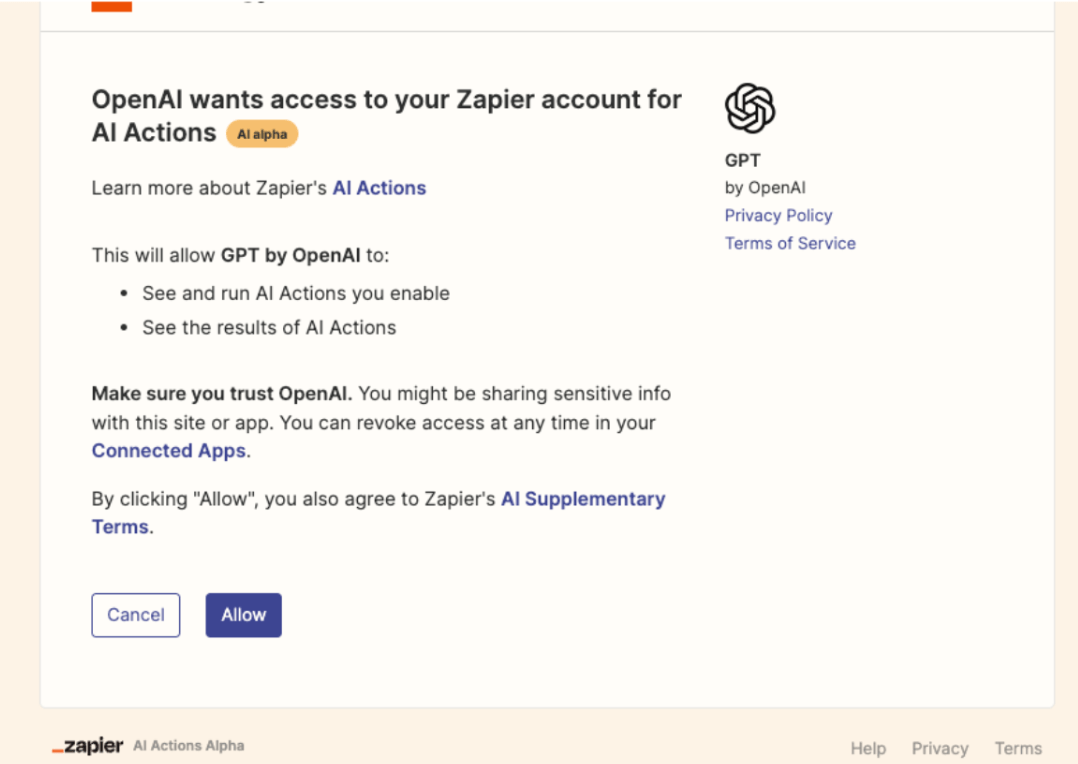Image resolution: width=1078 pixels, height=764 pixels.
Task: Open the AI Supplementary Terms link
Action: (x=583, y=498)
